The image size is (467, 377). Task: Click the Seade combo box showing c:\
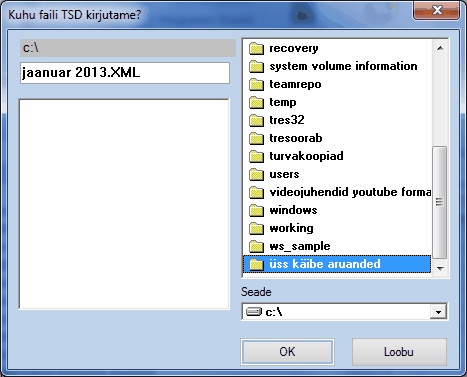(345, 312)
